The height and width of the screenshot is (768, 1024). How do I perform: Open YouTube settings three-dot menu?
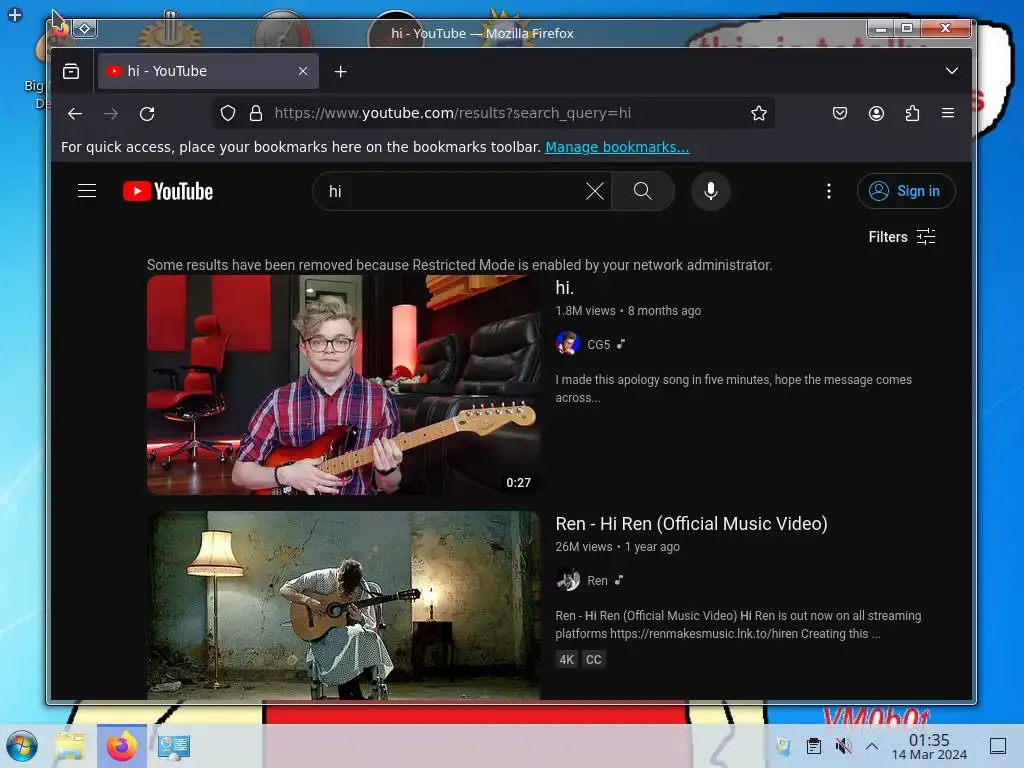pos(829,191)
